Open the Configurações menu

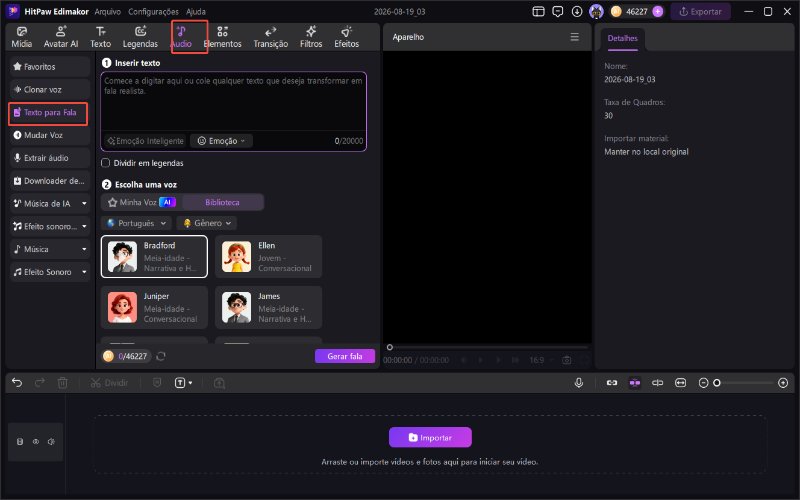(153, 11)
